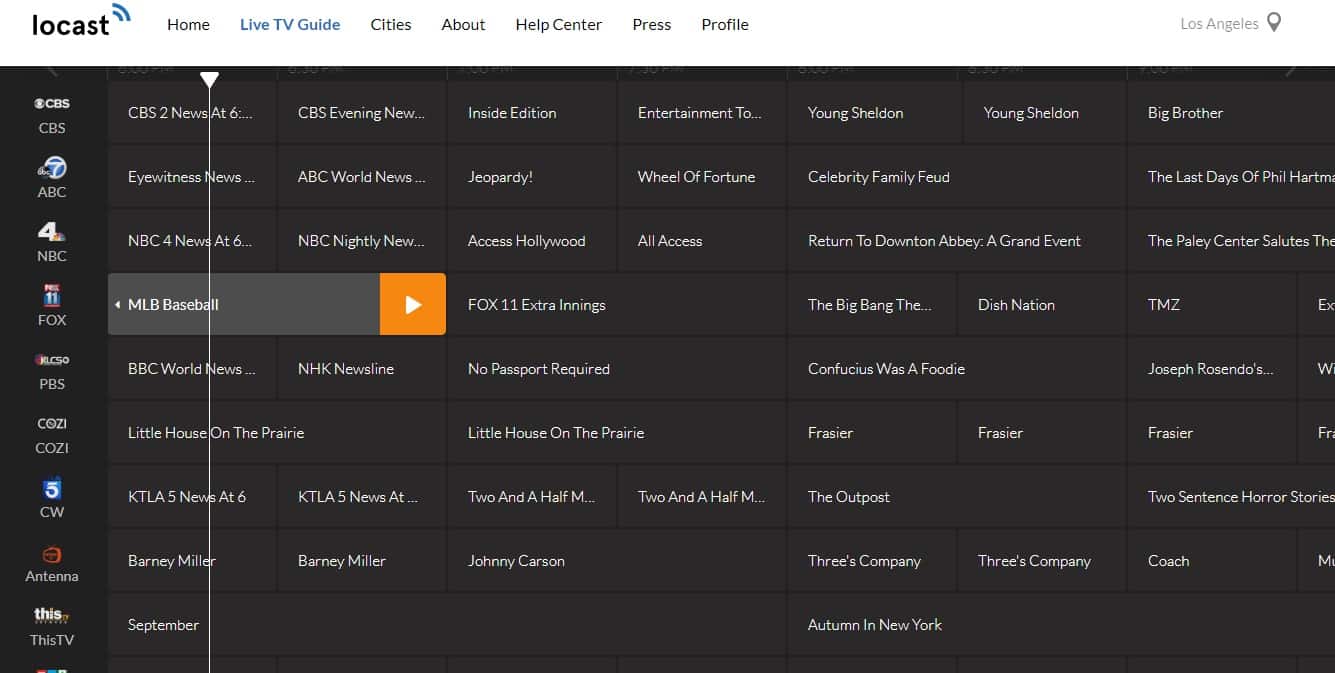Select Johnny Carson listing
Image resolution: width=1335 pixels, height=673 pixels.
[x=617, y=561]
